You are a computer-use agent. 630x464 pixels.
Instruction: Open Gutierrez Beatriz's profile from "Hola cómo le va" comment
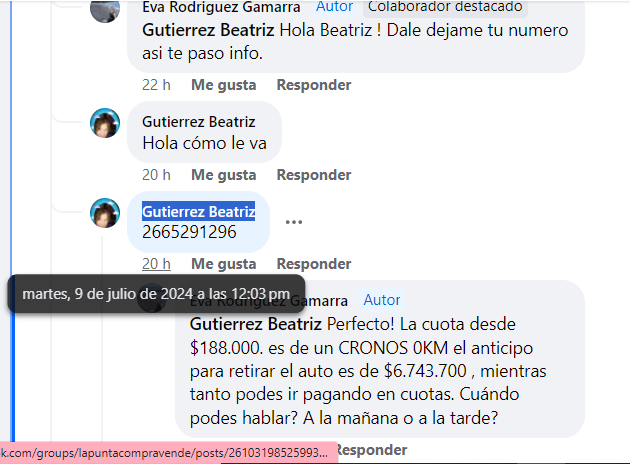[x=198, y=122]
